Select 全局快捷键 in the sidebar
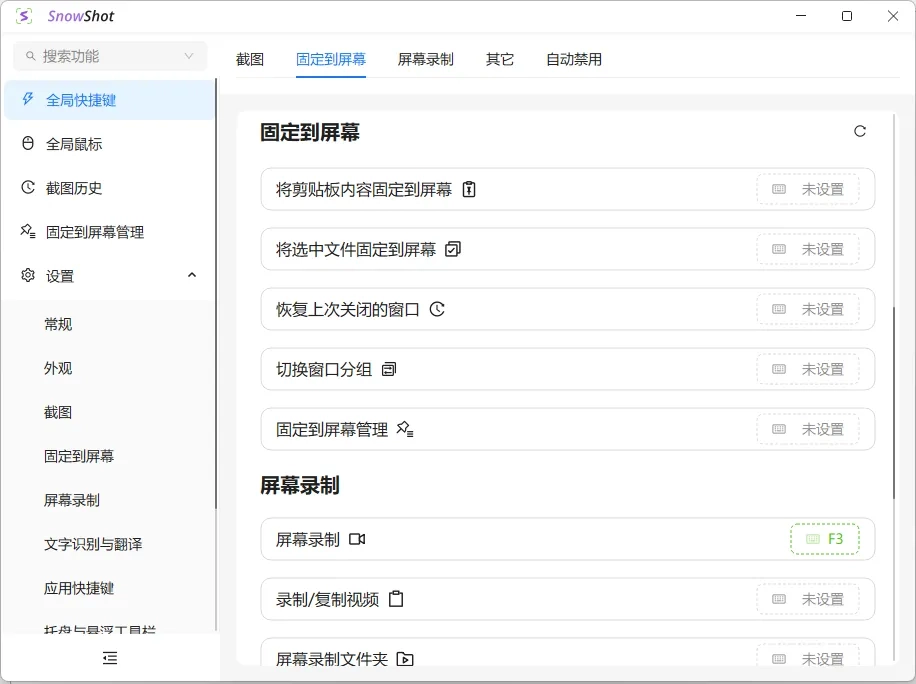 tap(110, 100)
